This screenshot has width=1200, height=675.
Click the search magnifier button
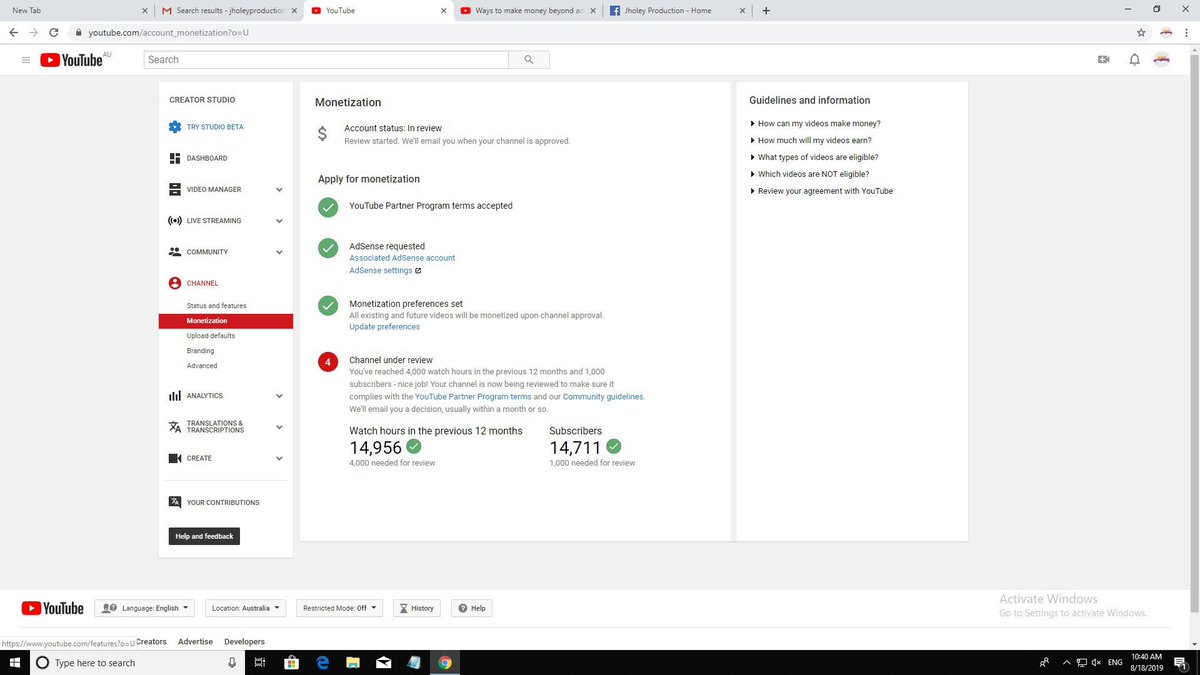click(x=528, y=60)
